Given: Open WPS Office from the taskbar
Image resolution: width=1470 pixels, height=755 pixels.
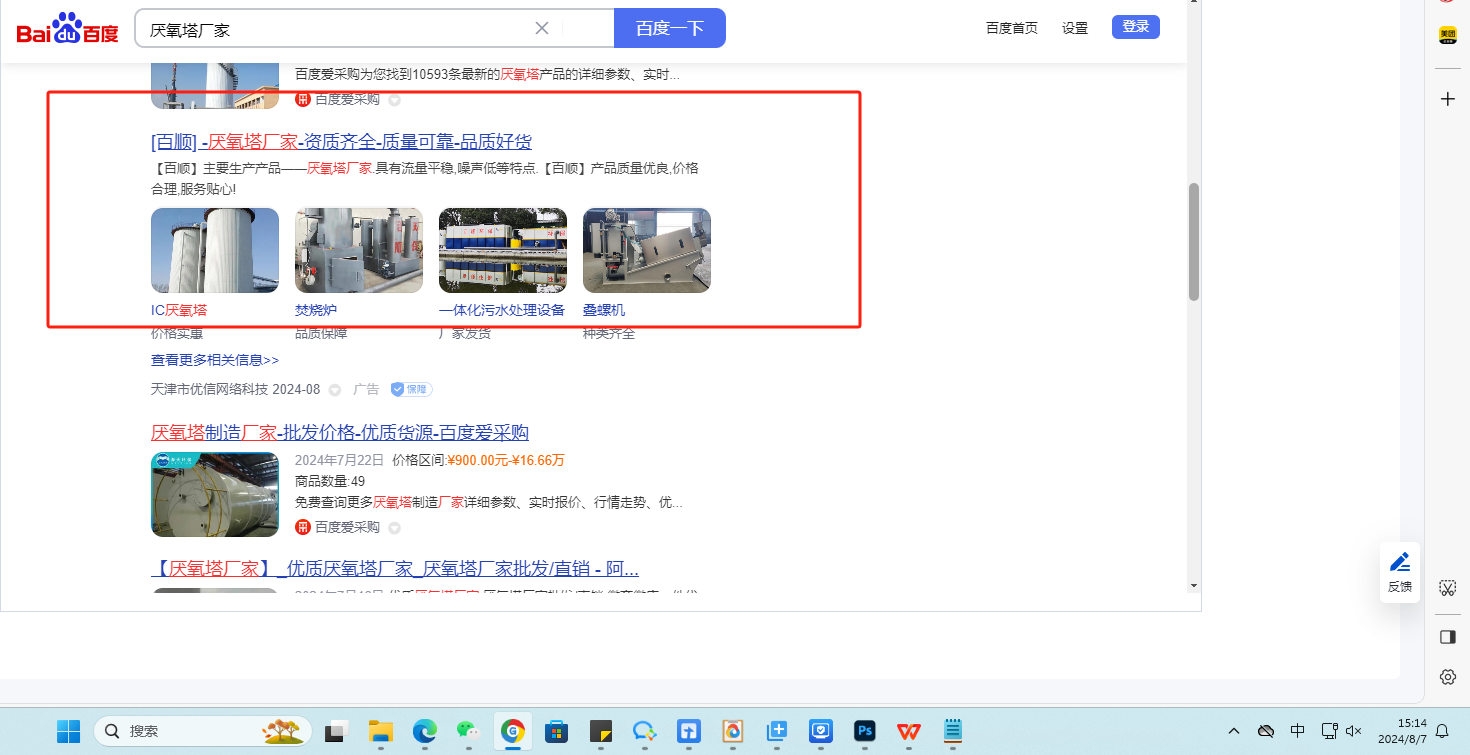Looking at the screenshot, I should pos(909,731).
